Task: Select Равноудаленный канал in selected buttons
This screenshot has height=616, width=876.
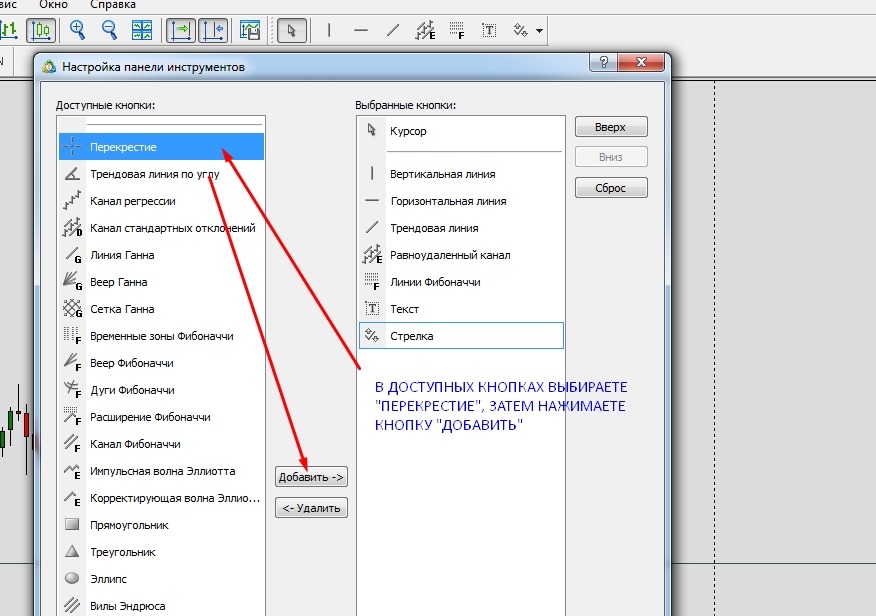Action: 461,255
